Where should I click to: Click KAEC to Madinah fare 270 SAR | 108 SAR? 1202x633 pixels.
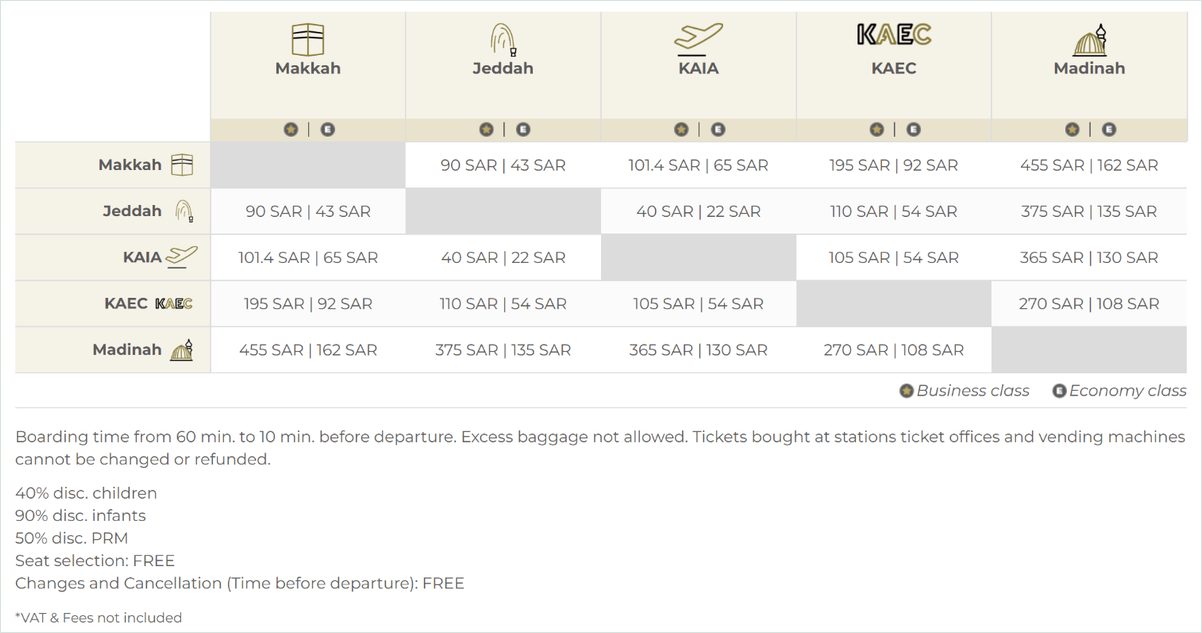coord(1089,303)
